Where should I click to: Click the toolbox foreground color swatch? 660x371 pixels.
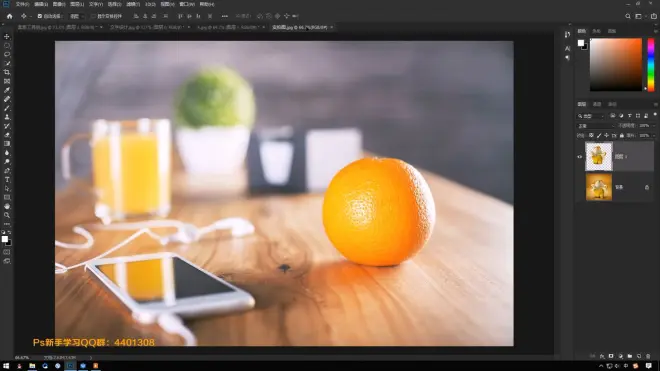click(x=5, y=239)
